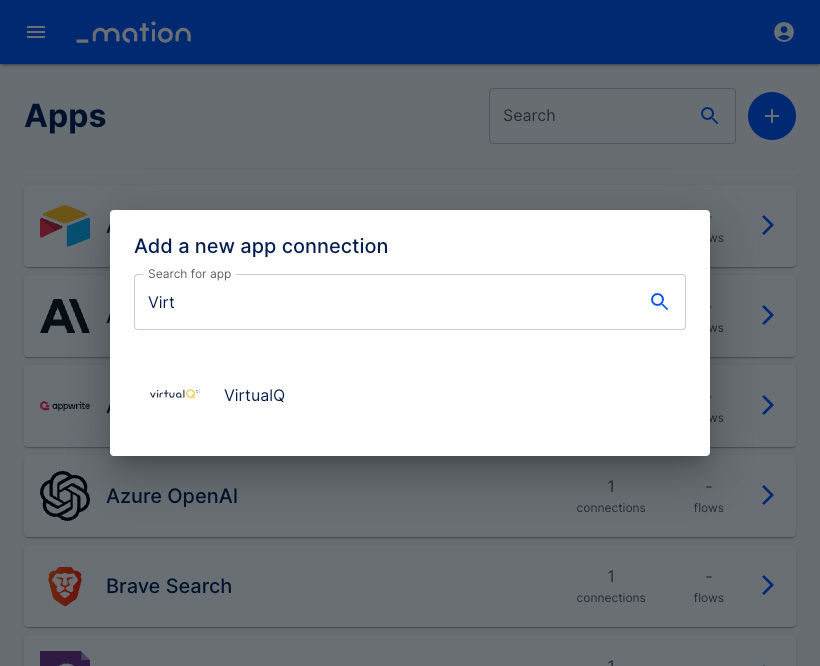Click the magnifier in the Search for app field
This screenshot has width=820, height=666.
pos(659,302)
